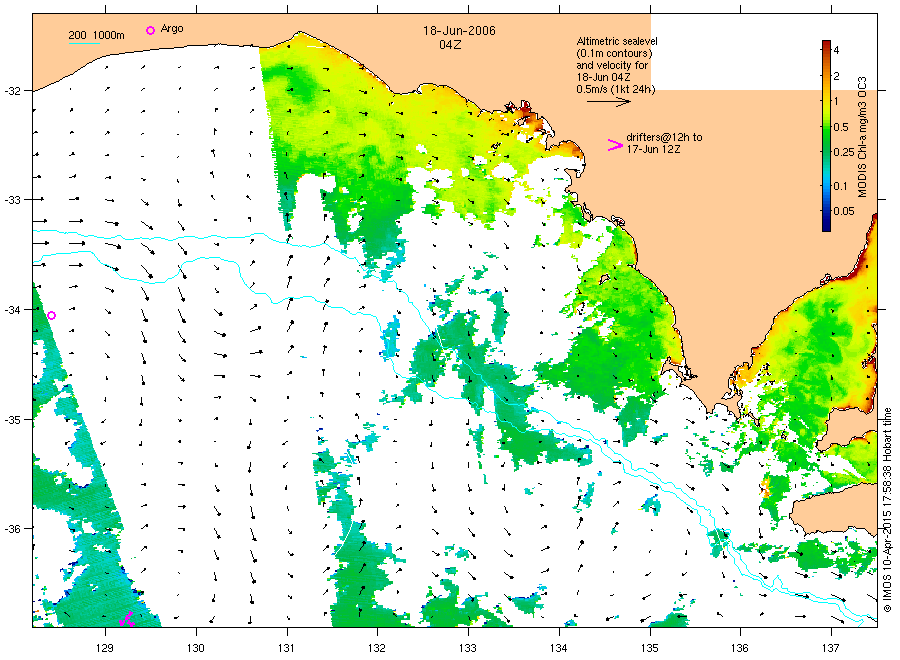Click the IMOS copyright timestamp text

[887, 510]
